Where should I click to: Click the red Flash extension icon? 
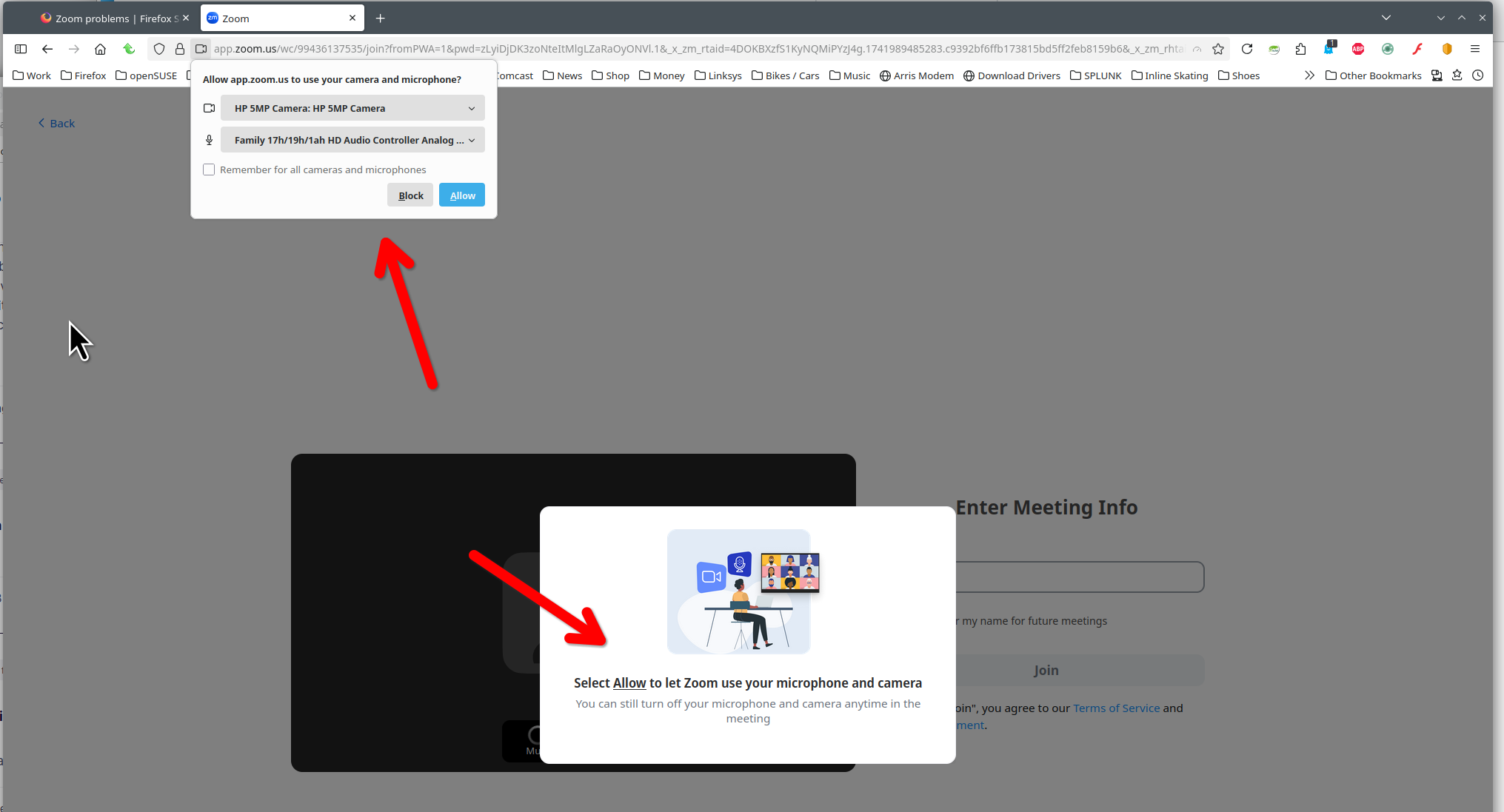point(1417,49)
